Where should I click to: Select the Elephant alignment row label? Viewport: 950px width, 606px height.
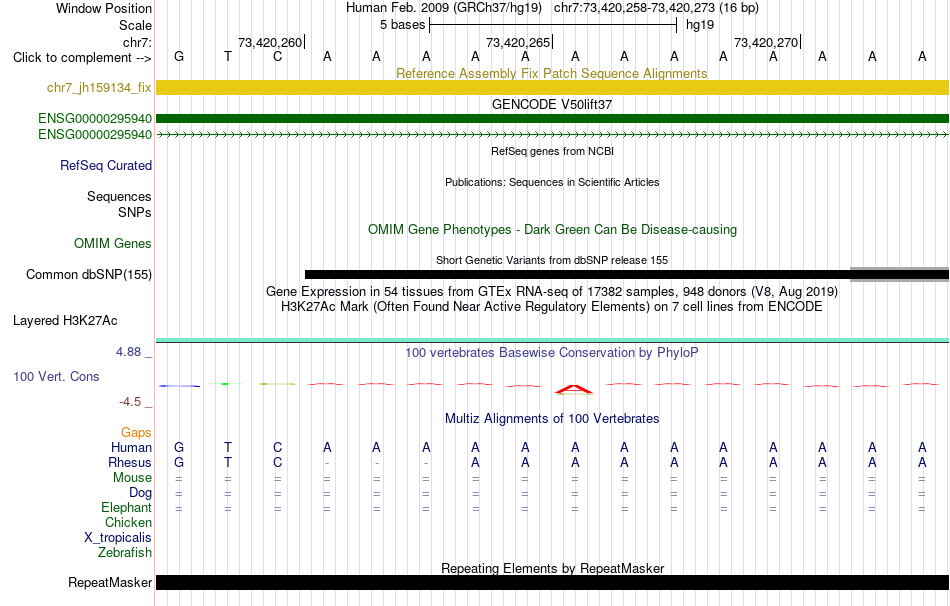coord(126,507)
